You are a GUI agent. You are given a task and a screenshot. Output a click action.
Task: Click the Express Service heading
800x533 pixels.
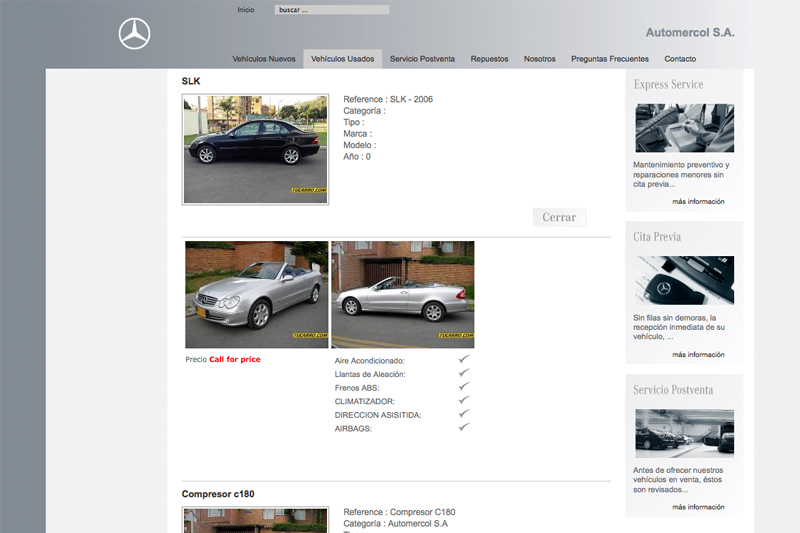pyautogui.click(x=668, y=84)
